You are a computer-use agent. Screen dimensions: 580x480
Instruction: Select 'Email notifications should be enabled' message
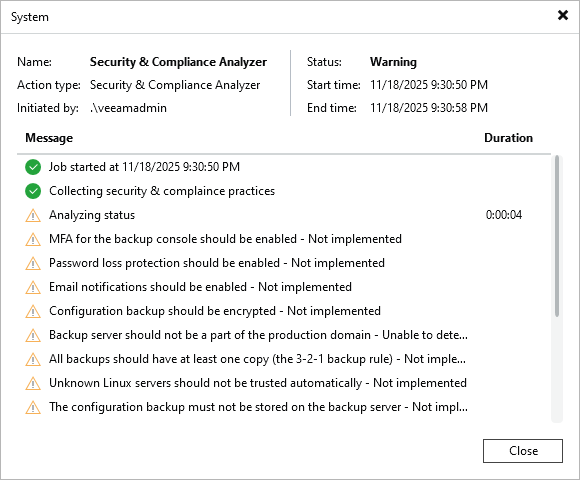click(x=200, y=287)
